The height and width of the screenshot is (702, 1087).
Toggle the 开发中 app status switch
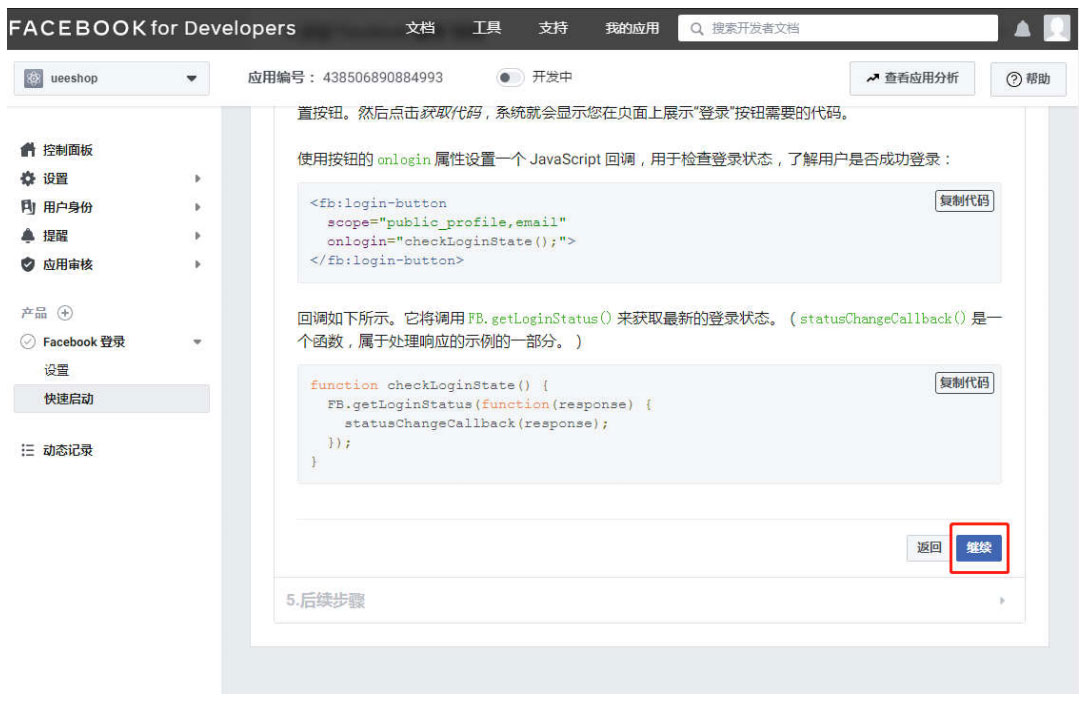point(510,77)
